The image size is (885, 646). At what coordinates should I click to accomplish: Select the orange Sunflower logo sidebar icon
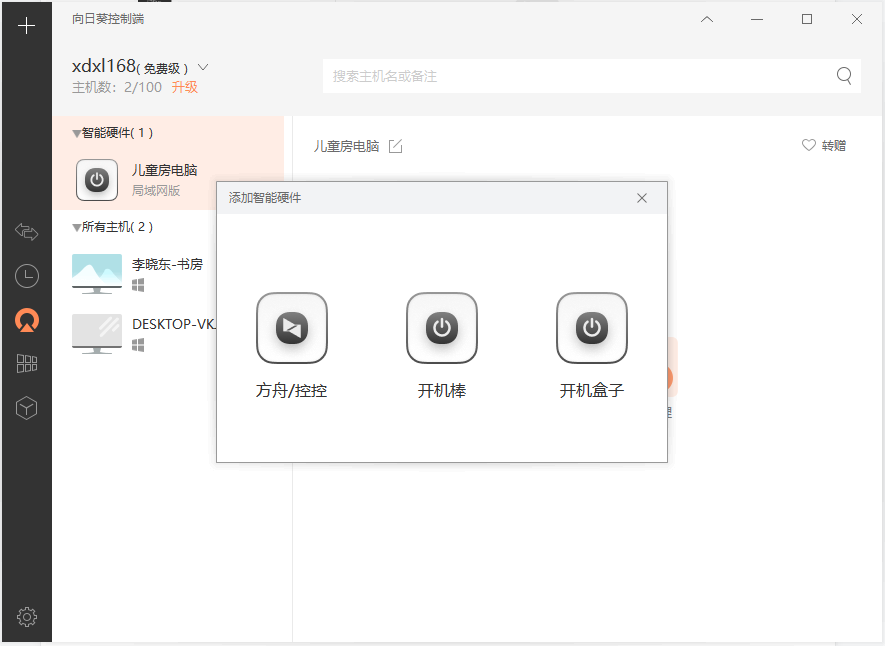[27, 320]
